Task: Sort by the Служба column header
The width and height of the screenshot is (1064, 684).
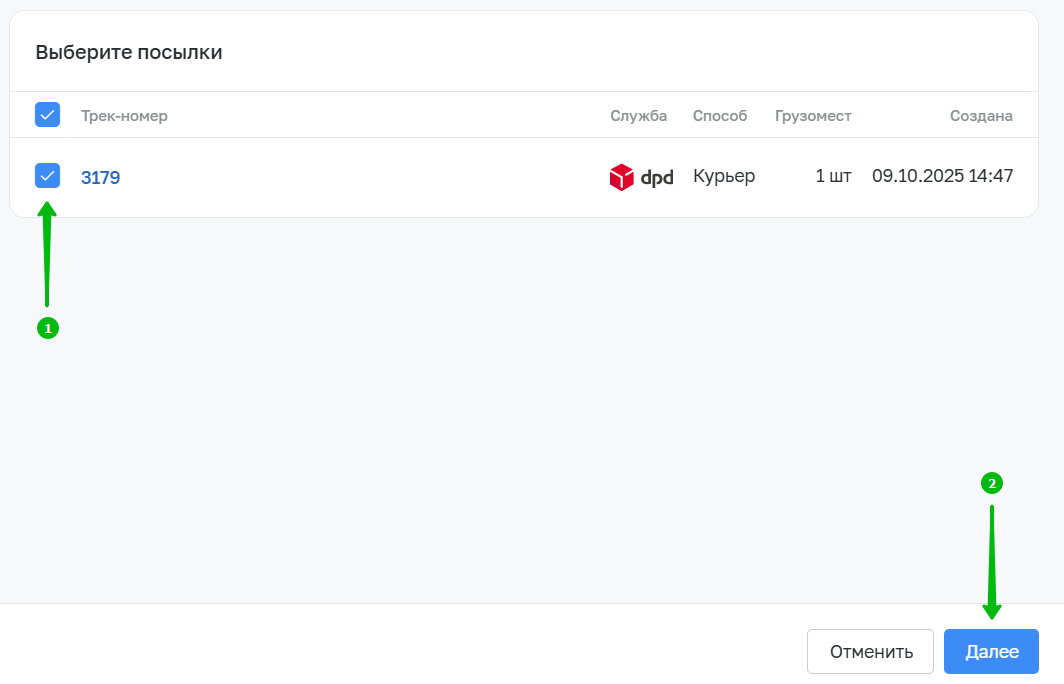Action: click(639, 116)
